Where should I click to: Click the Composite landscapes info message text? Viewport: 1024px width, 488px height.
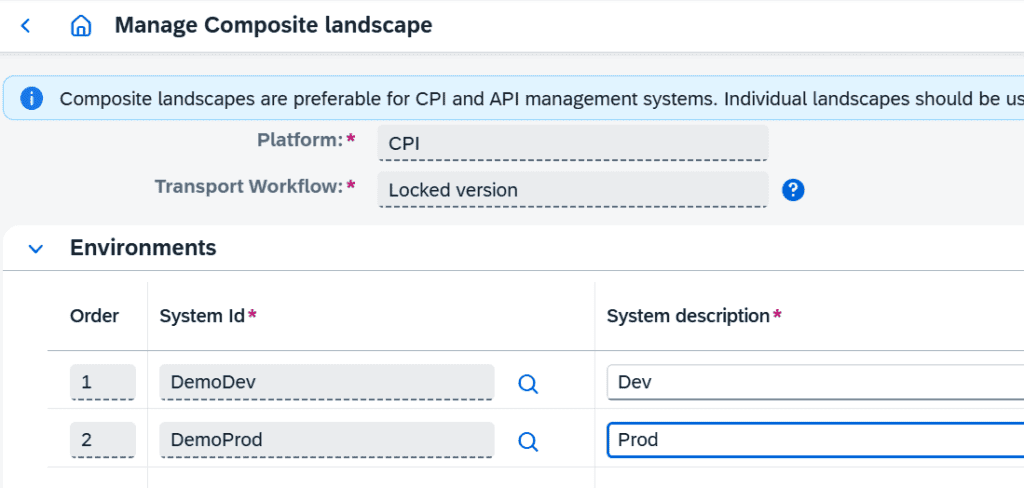point(541,99)
